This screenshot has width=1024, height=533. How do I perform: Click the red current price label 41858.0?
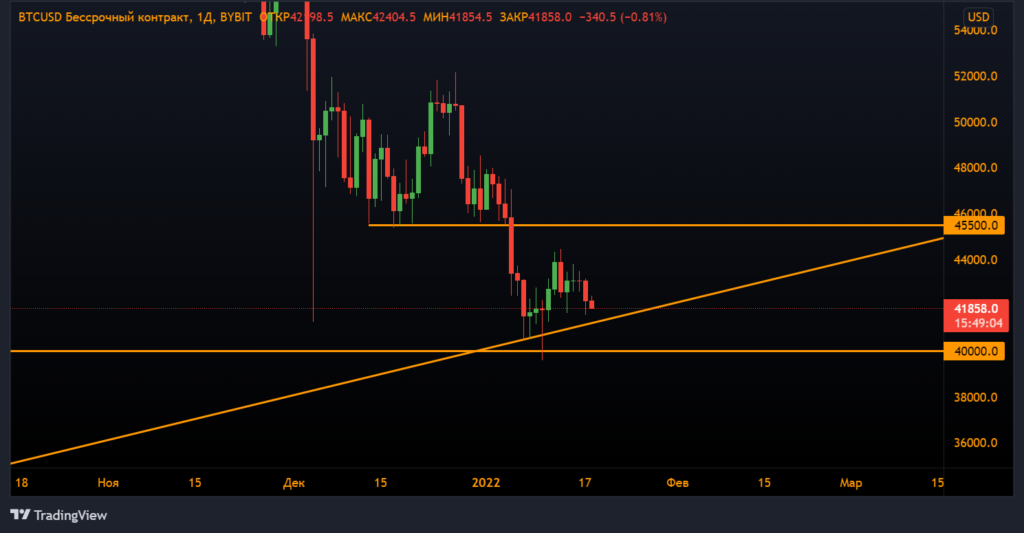click(x=975, y=308)
